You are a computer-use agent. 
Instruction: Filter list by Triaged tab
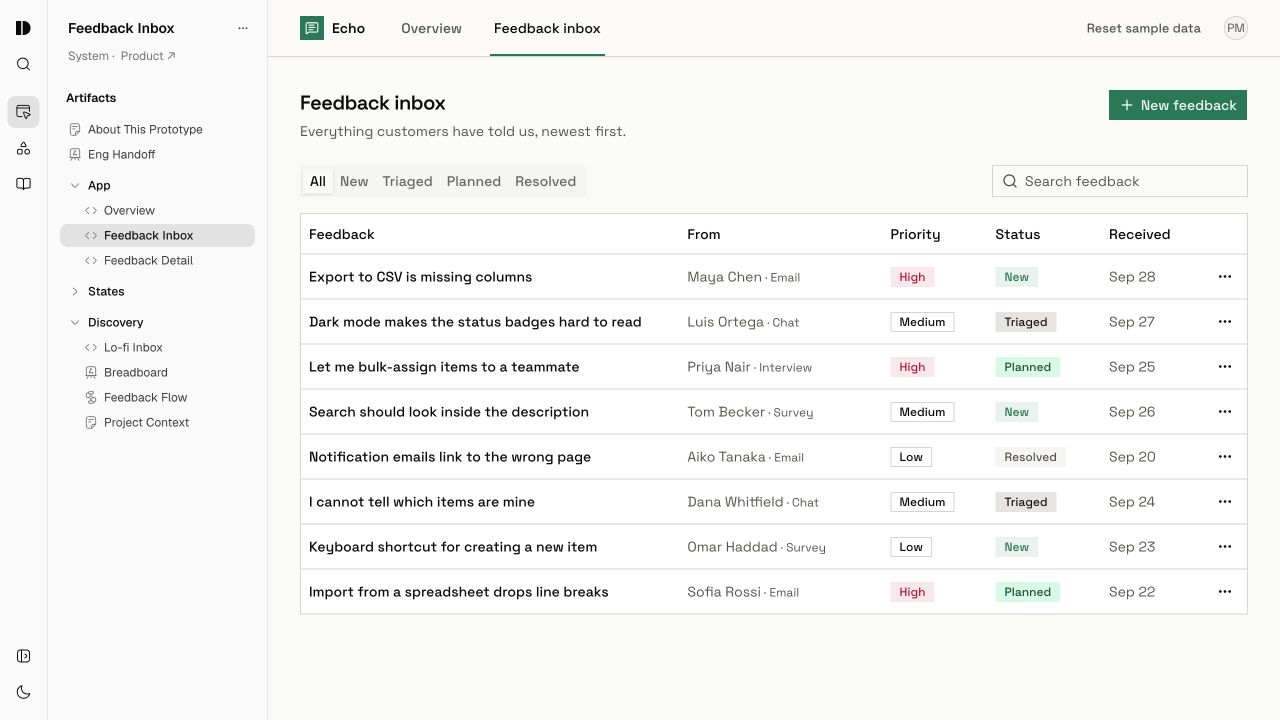coord(407,181)
